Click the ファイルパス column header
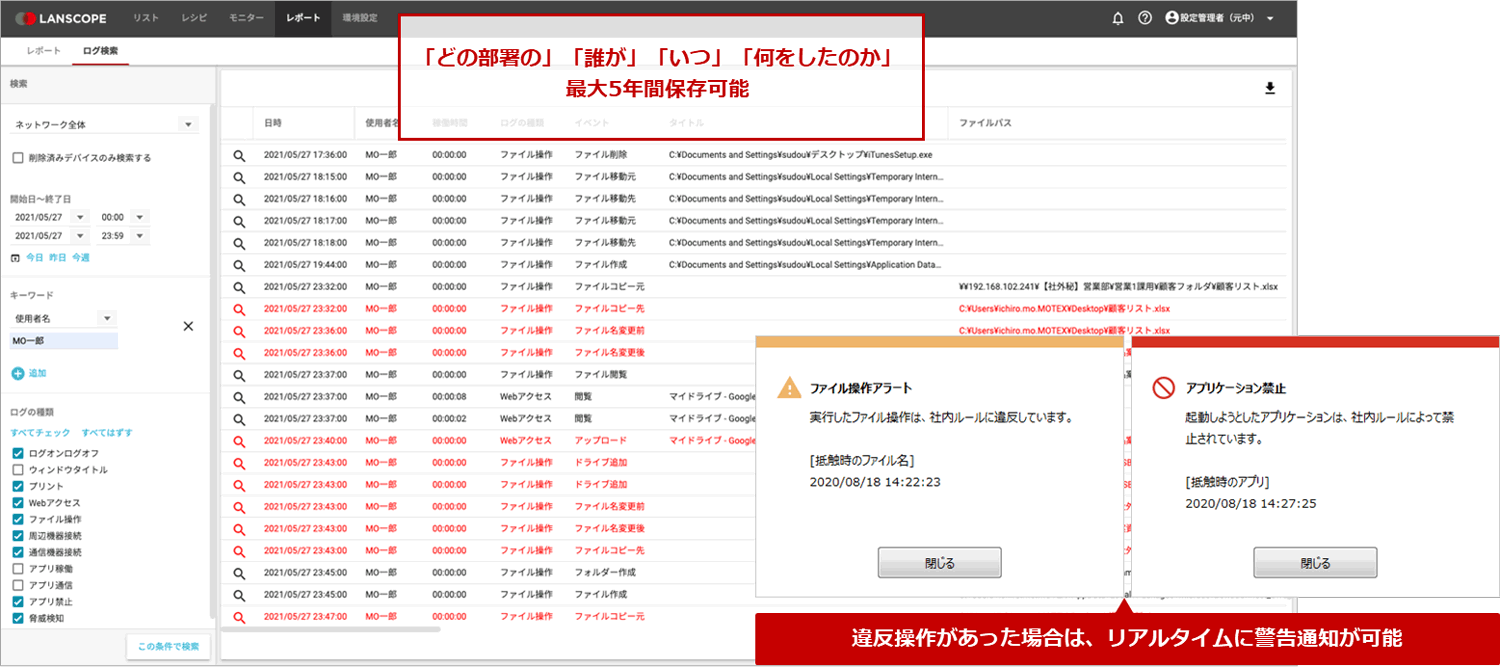1500x667 pixels. [x=985, y=122]
